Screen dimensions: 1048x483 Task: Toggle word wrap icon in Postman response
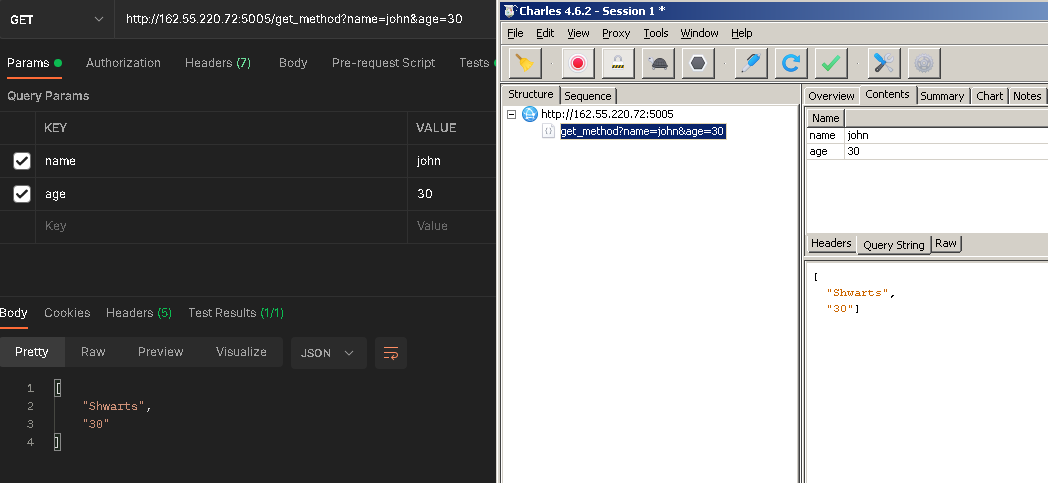pyautogui.click(x=391, y=353)
